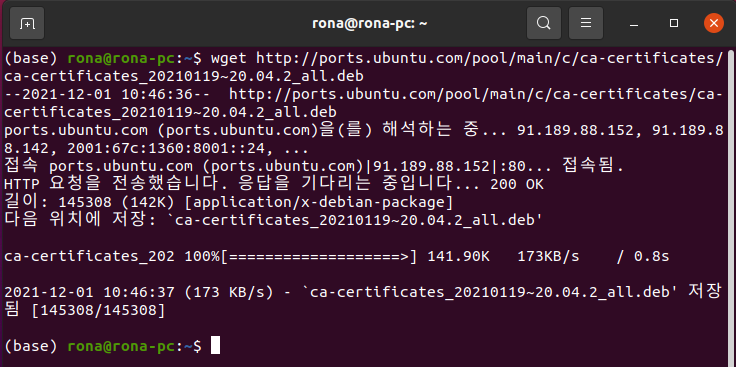Click the 100% download progress bar
The image size is (736, 367).
coord(300,257)
